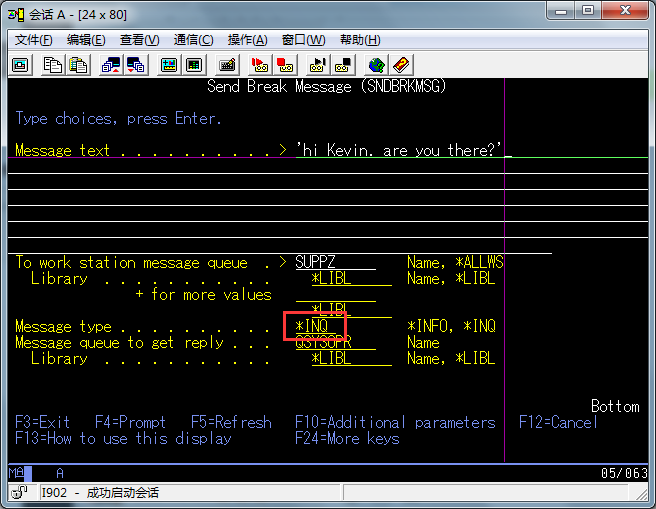Click 'Message queue to get reply' label
The width and height of the screenshot is (656, 509).
(x=119, y=343)
